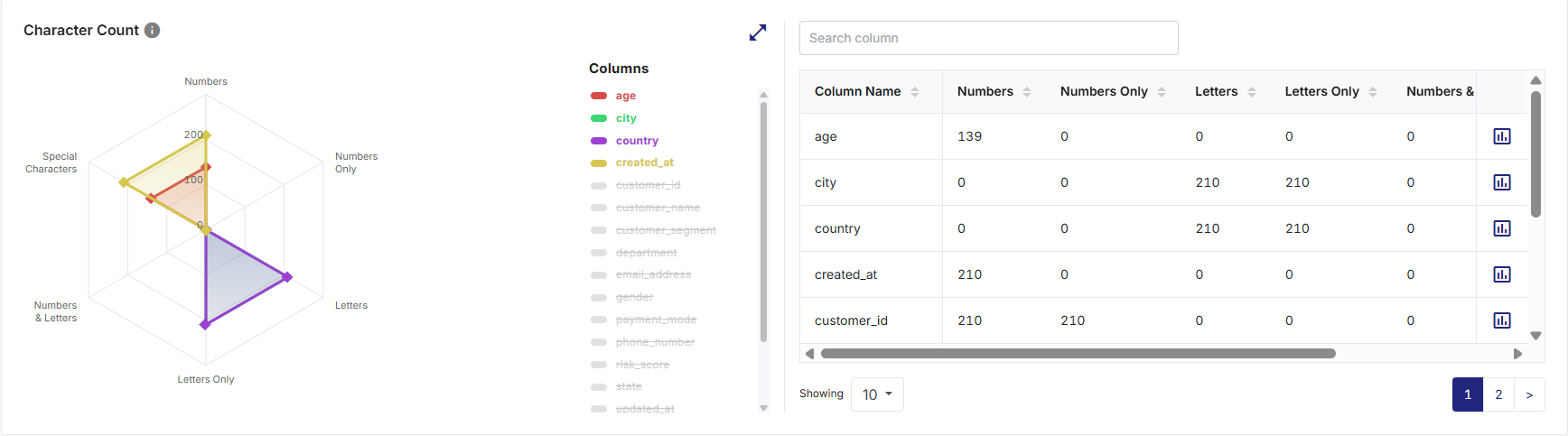1568x436 pixels.
Task: Click the table horizontal scrollbar thumb
Action: pyautogui.click(x=1078, y=354)
